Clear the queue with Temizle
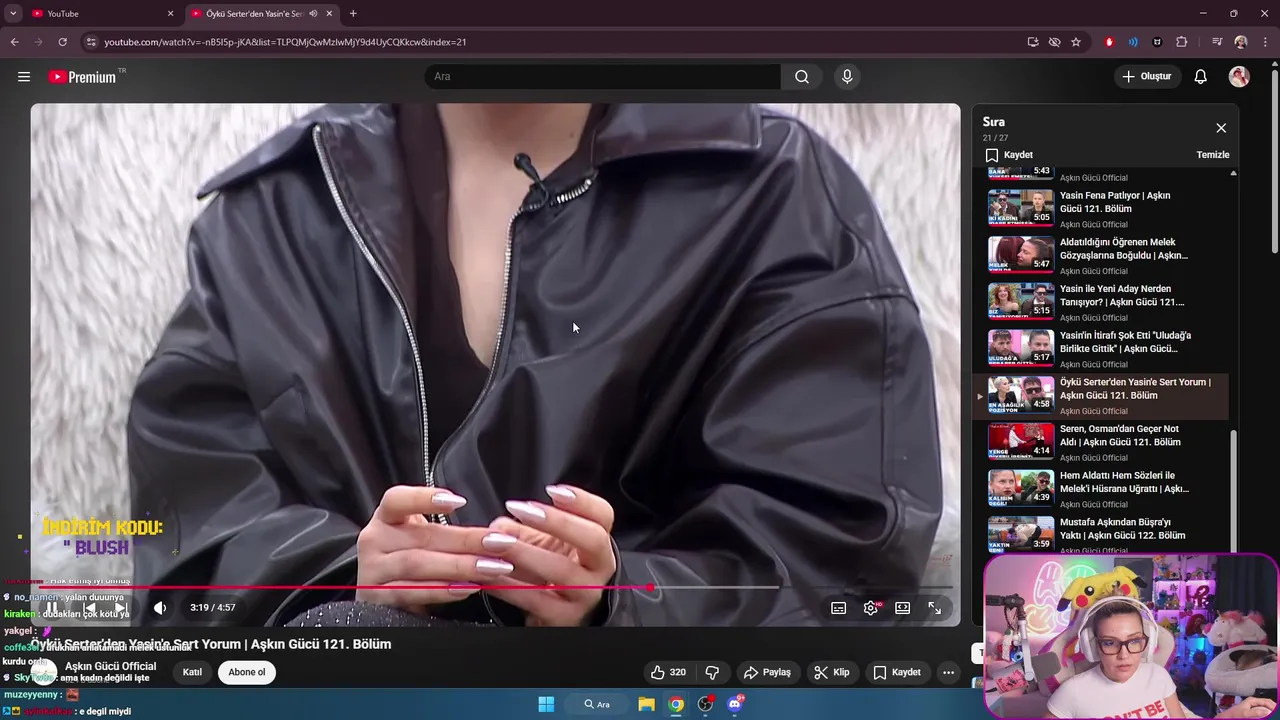Viewport: 1280px width, 720px height. pyautogui.click(x=1213, y=155)
